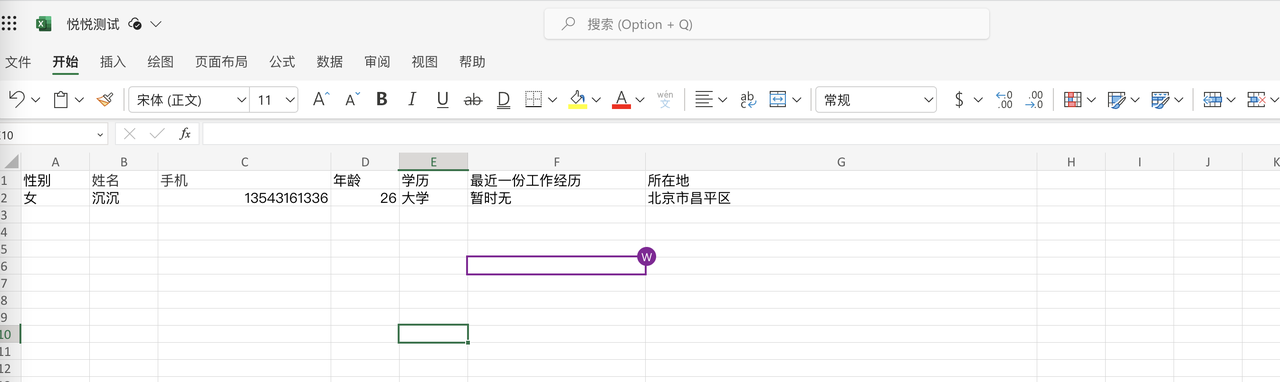1280x382 pixels.
Task: Select the Format Painter brush icon
Action: tap(104, 99)
